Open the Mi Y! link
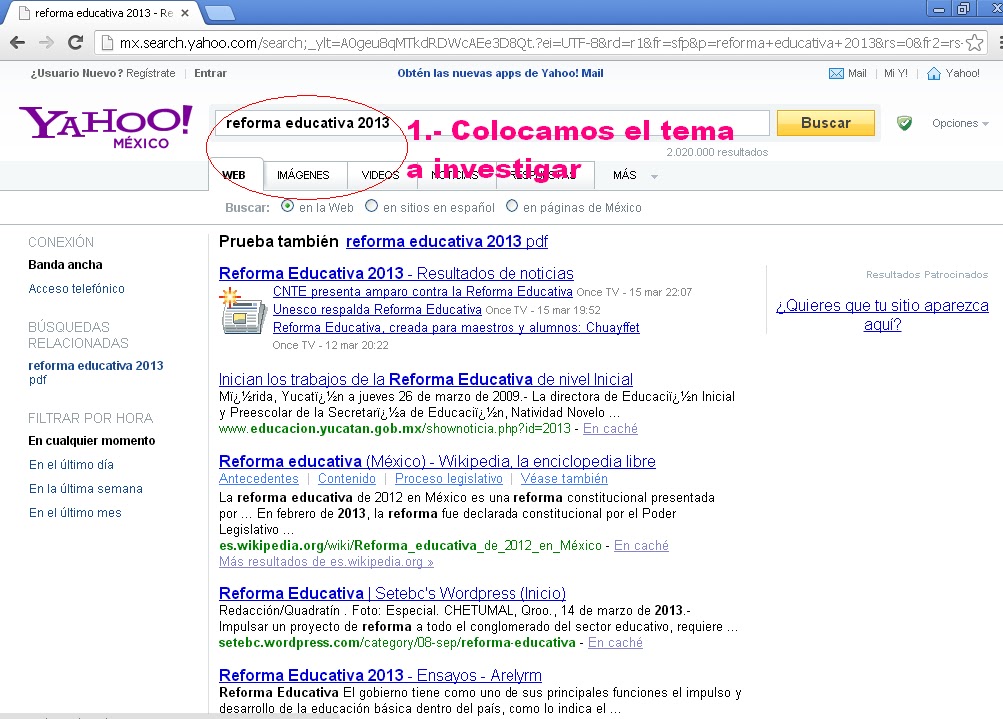Viewport: 1003px width, 719px height. click(896, 74)
